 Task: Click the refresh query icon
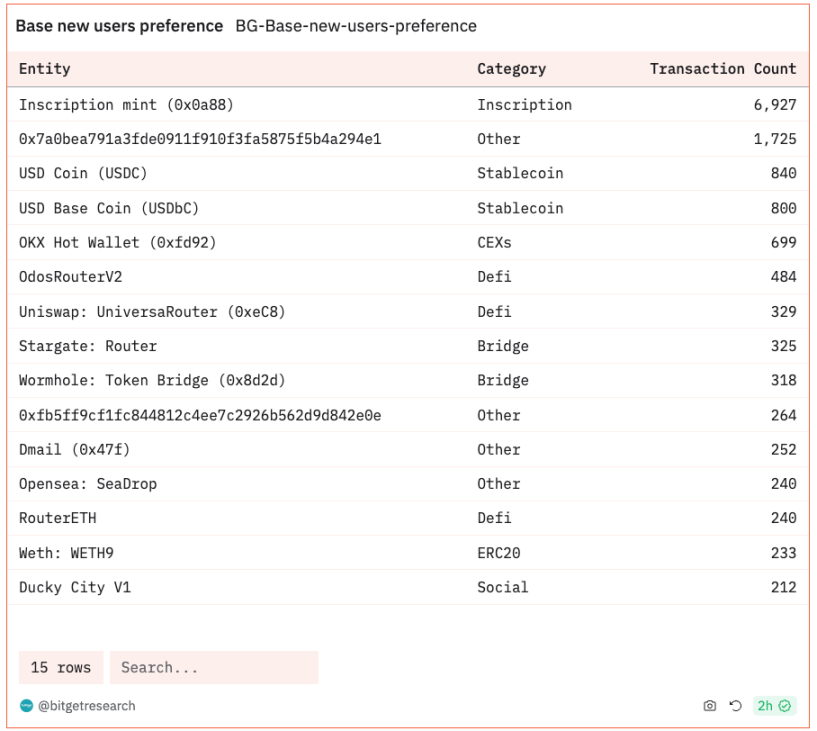735,706
